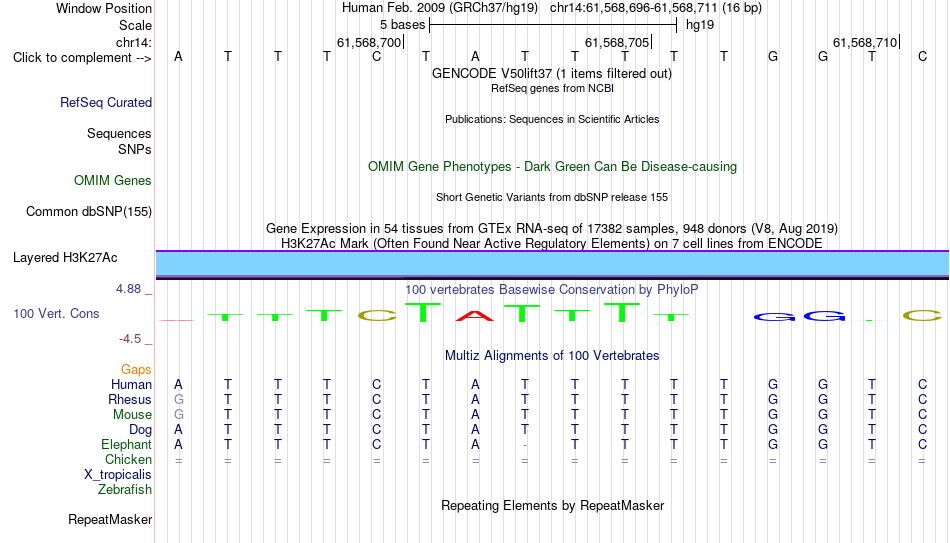Click the 100 Vert. Cons label
This screenshot has height=543, width=950.
click(x=56, y=313)
